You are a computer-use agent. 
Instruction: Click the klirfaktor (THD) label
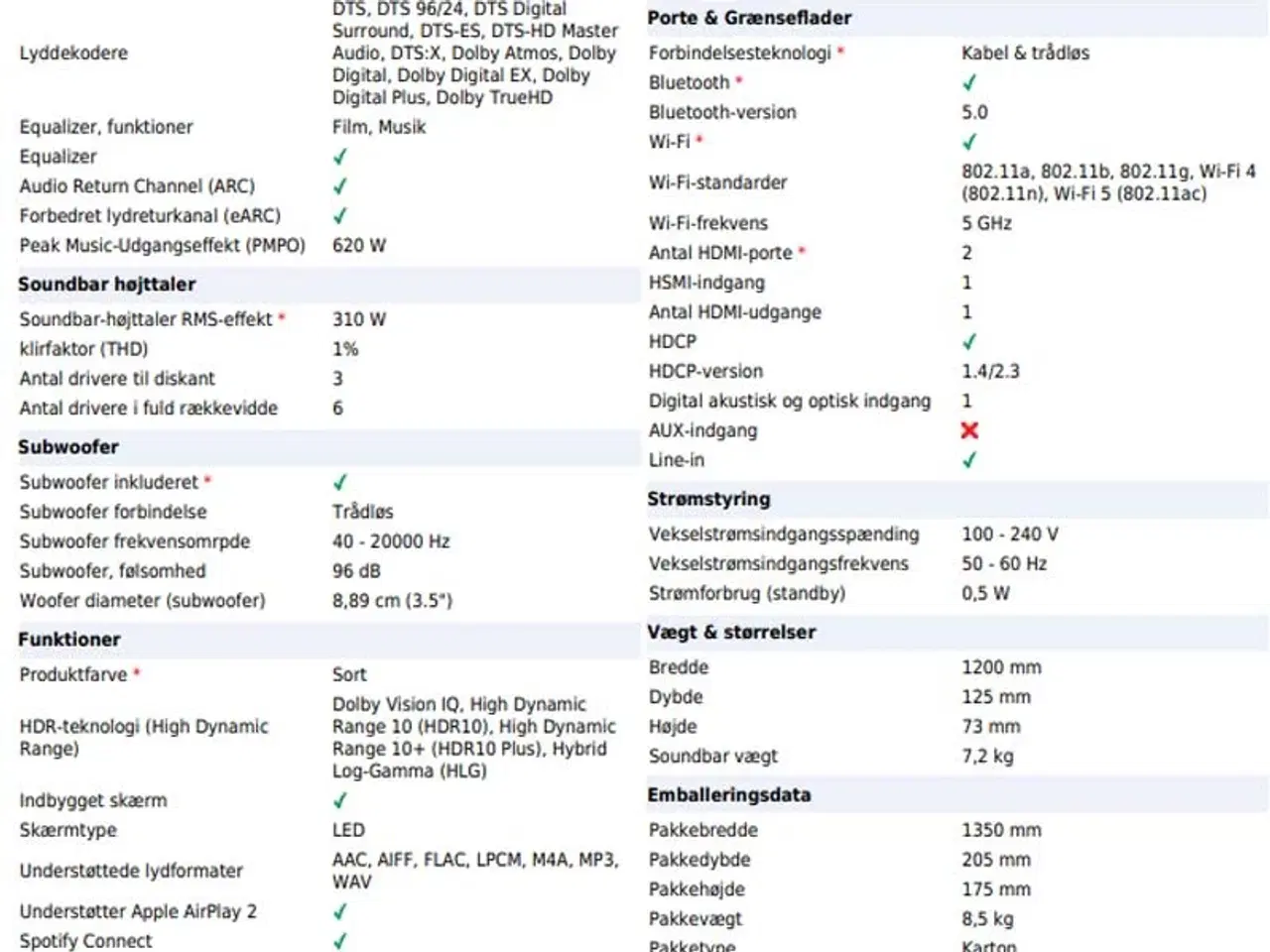coord(83,349)
